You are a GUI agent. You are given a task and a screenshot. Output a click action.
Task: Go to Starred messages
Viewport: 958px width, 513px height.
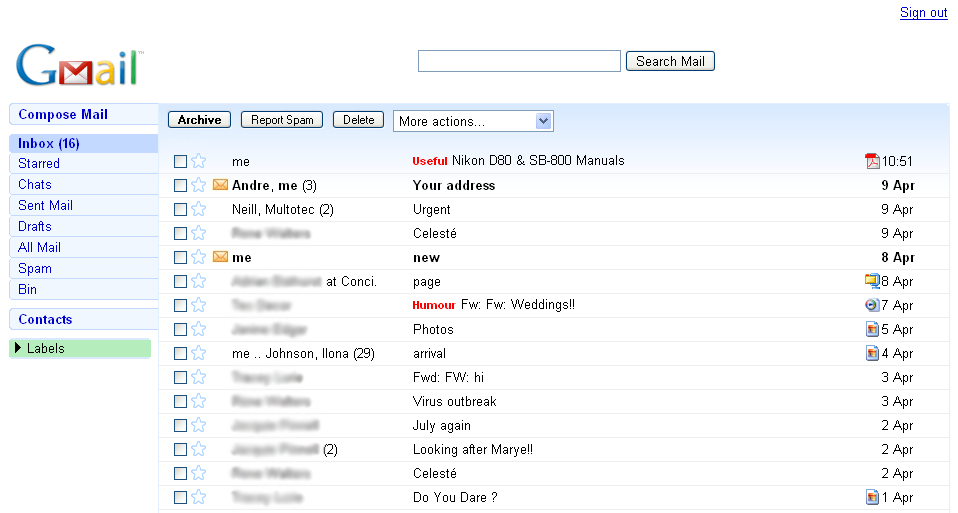point(39,164)
